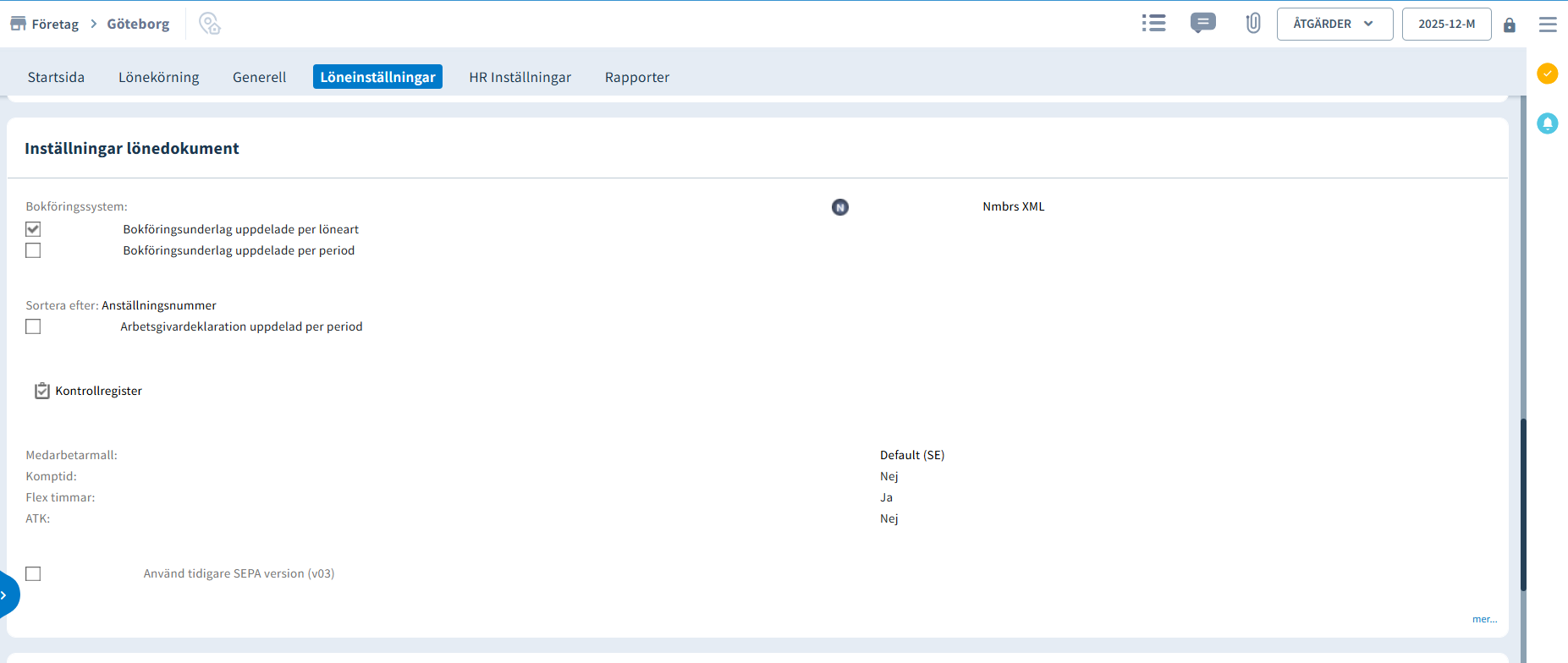Open the ÅTGÄRDER dropdown
Viewport: 1568px width, 663px height.
click(x=1334, y=24)
